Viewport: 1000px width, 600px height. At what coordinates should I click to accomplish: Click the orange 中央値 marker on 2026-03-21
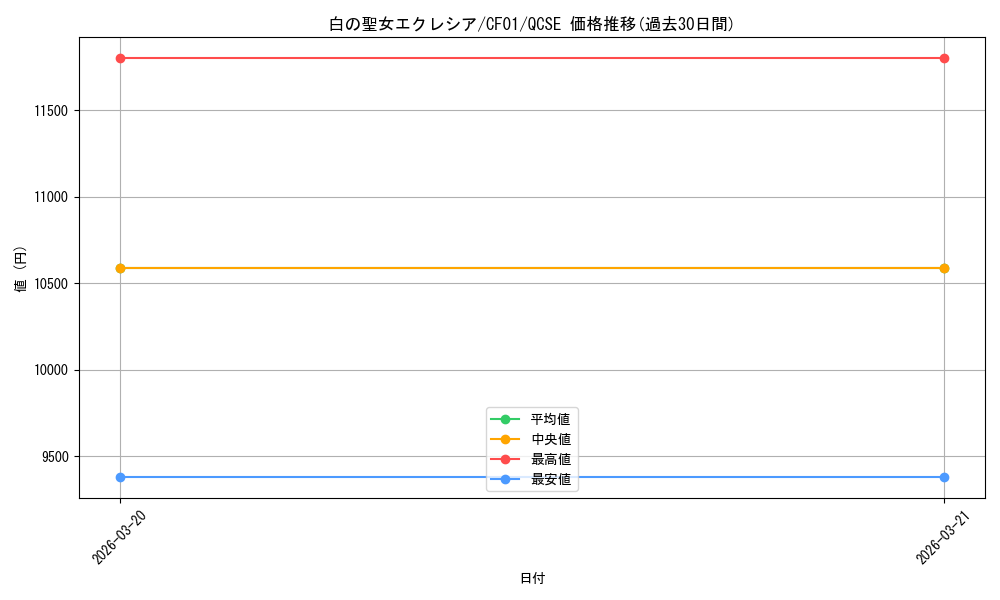tap(944, 268)
